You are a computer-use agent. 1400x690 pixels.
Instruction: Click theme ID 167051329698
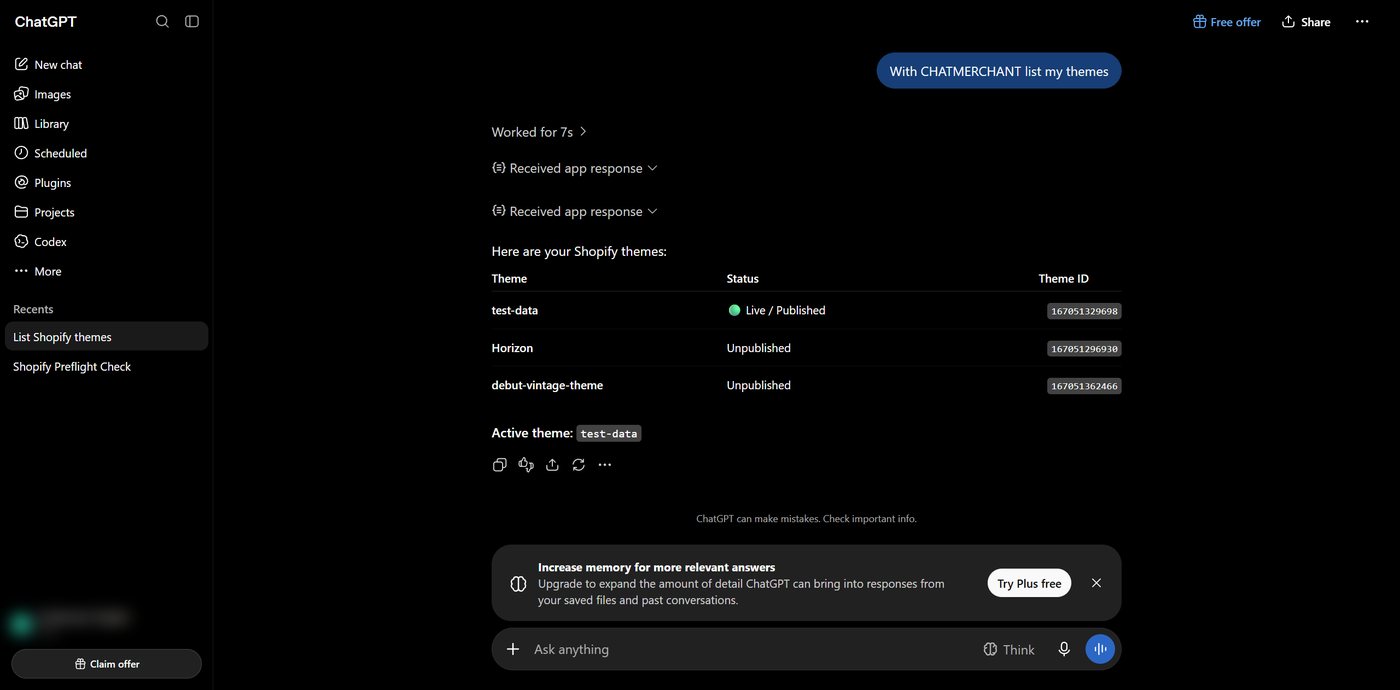pyautogui.click(x=1084, y=311)
